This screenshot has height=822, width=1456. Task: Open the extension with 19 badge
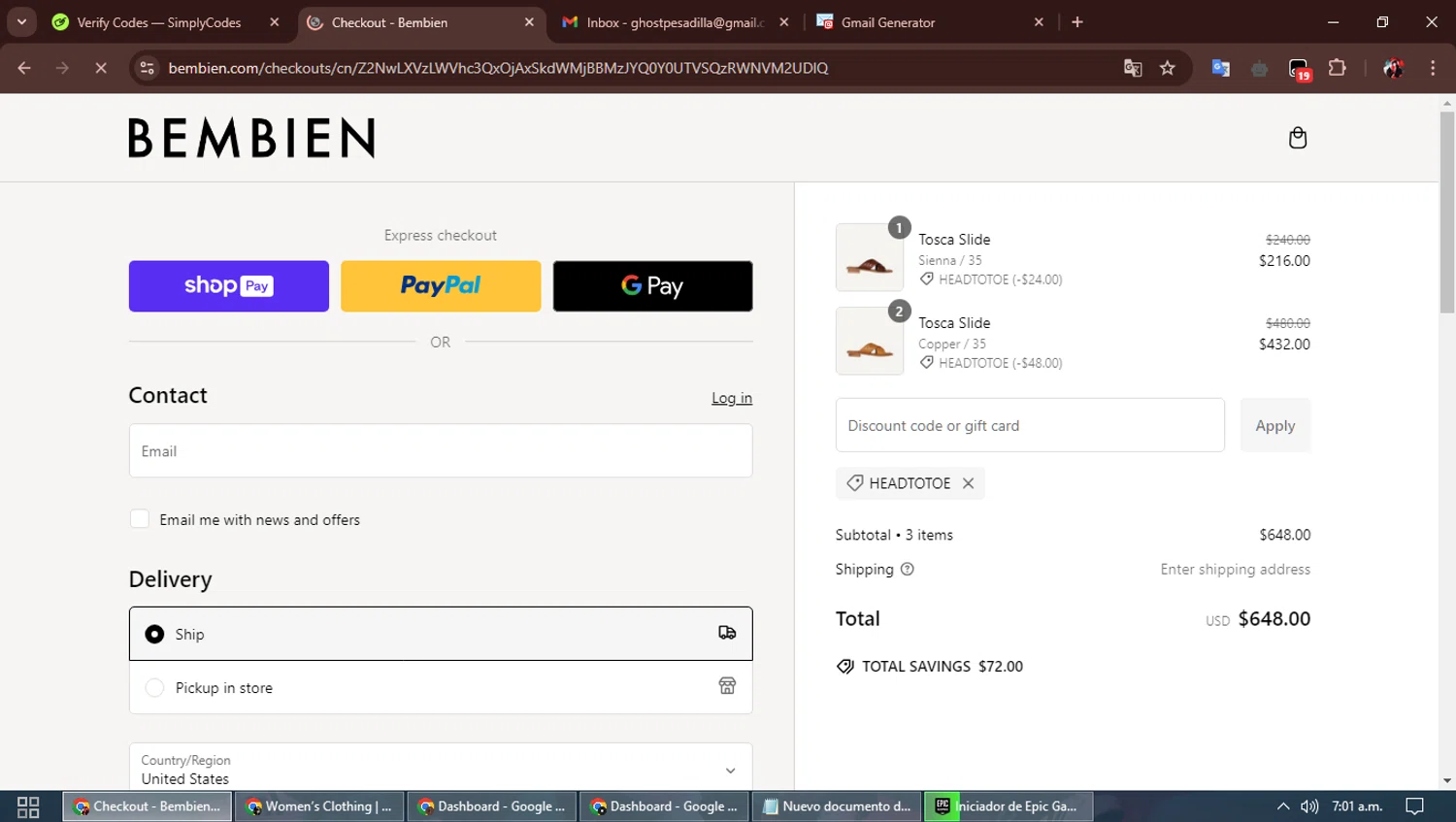click(1299, 68)
